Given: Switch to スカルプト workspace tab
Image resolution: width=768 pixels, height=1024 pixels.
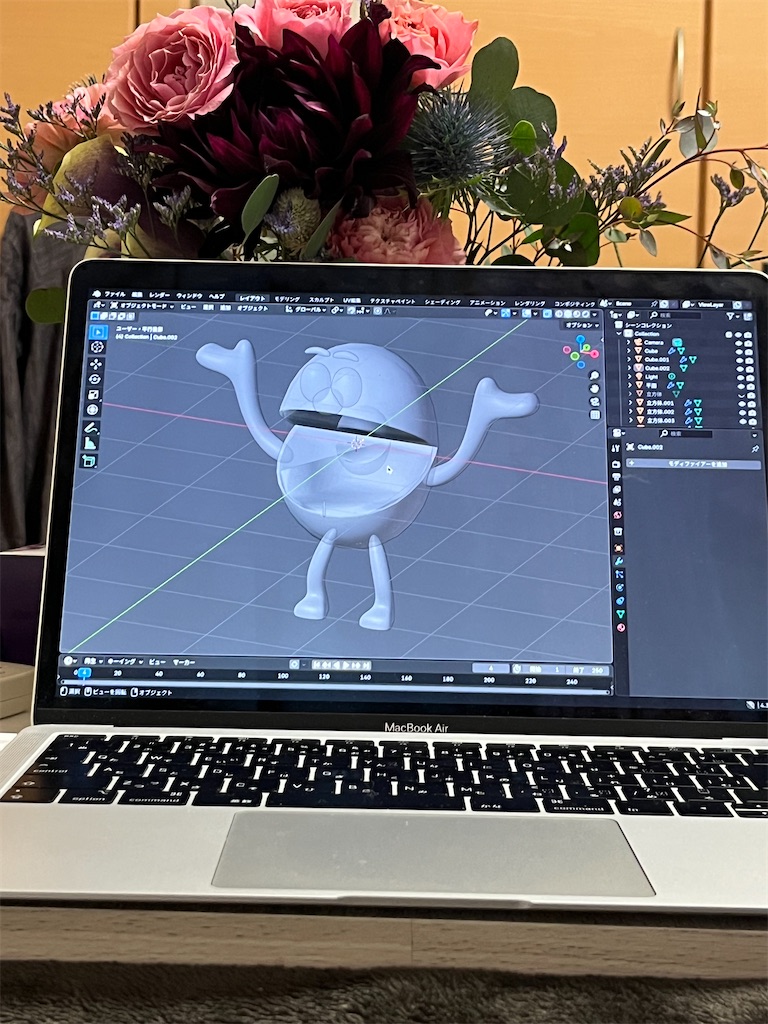Looking at the screenshot, I should [x=321, y=300].
